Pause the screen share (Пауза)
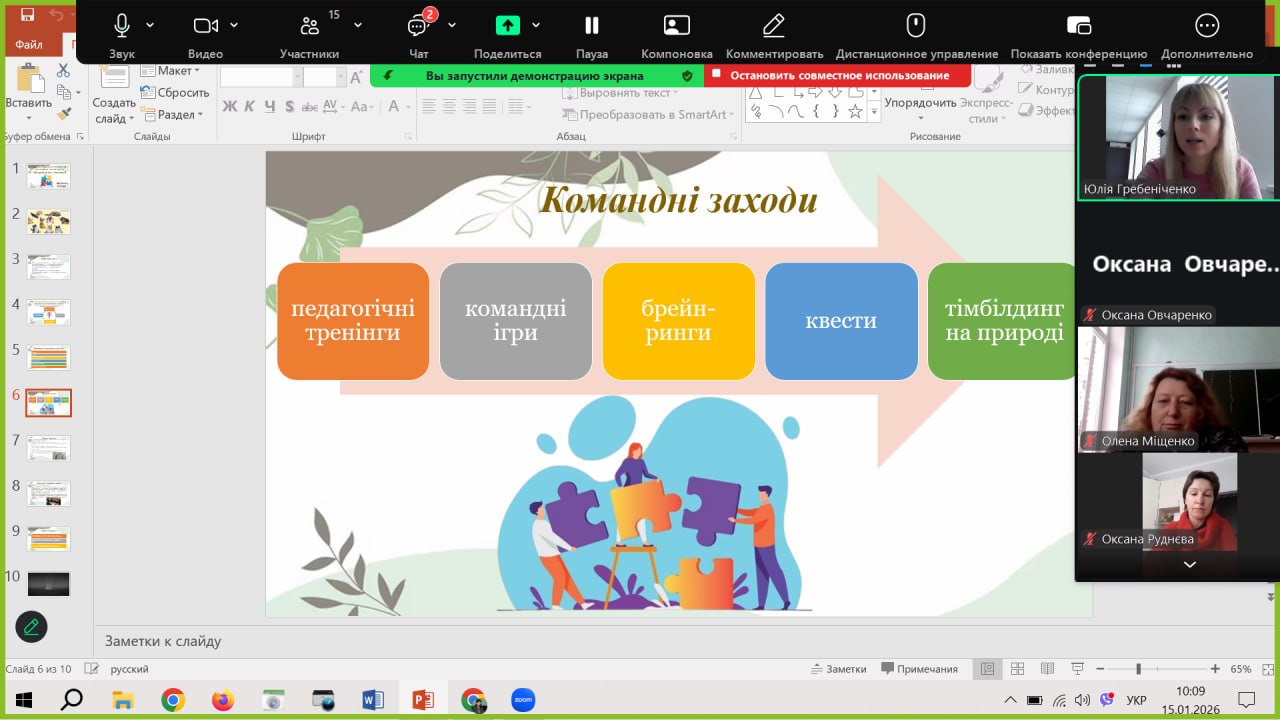Viewport: 1280px width, 720px height. click(592, 26)
